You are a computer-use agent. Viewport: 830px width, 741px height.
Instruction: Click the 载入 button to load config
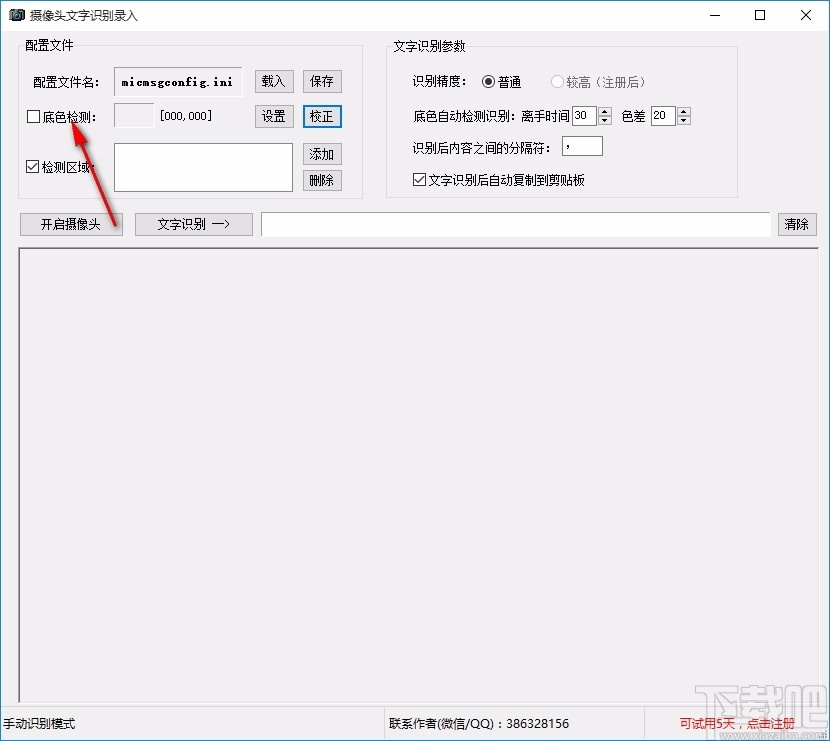pyautogui.click(x=273, y=81)
